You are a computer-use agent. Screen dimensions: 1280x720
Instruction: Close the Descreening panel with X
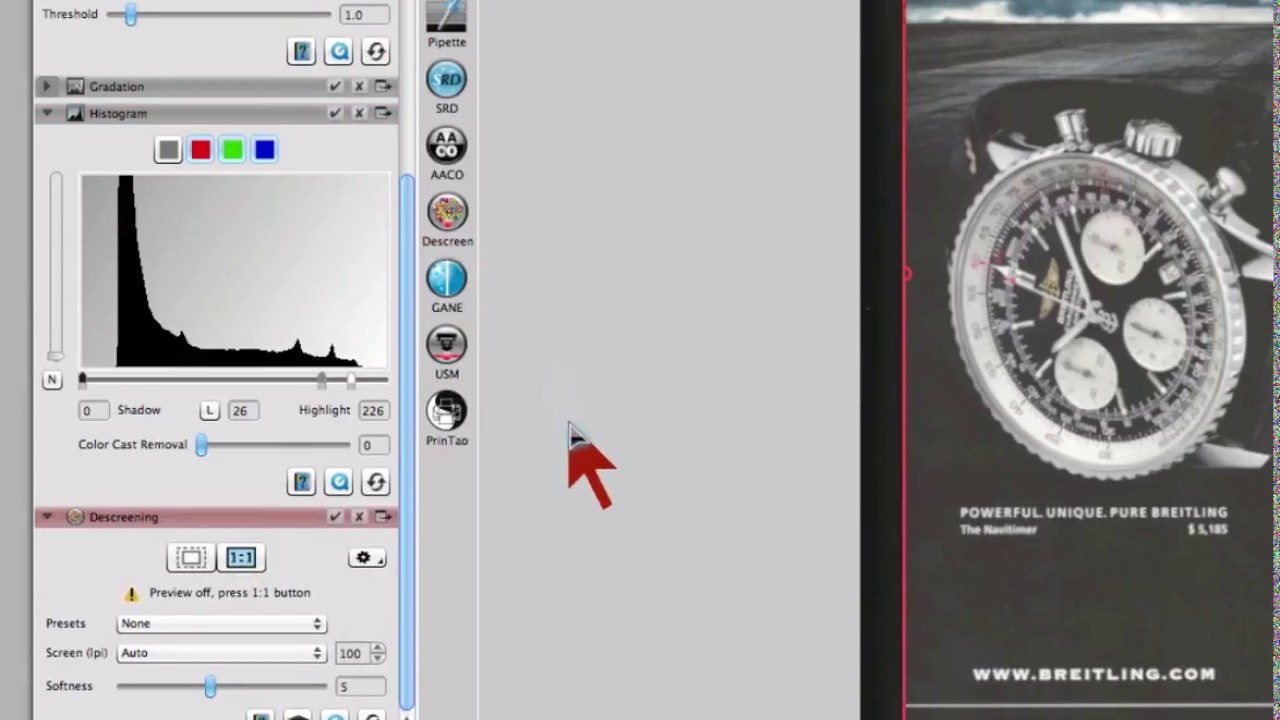(359, 517)
